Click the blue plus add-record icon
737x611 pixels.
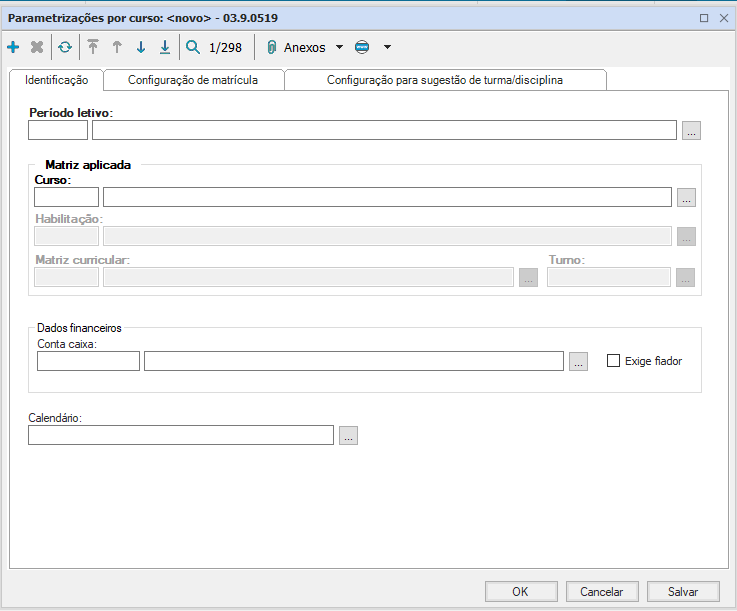click(13, 47)
